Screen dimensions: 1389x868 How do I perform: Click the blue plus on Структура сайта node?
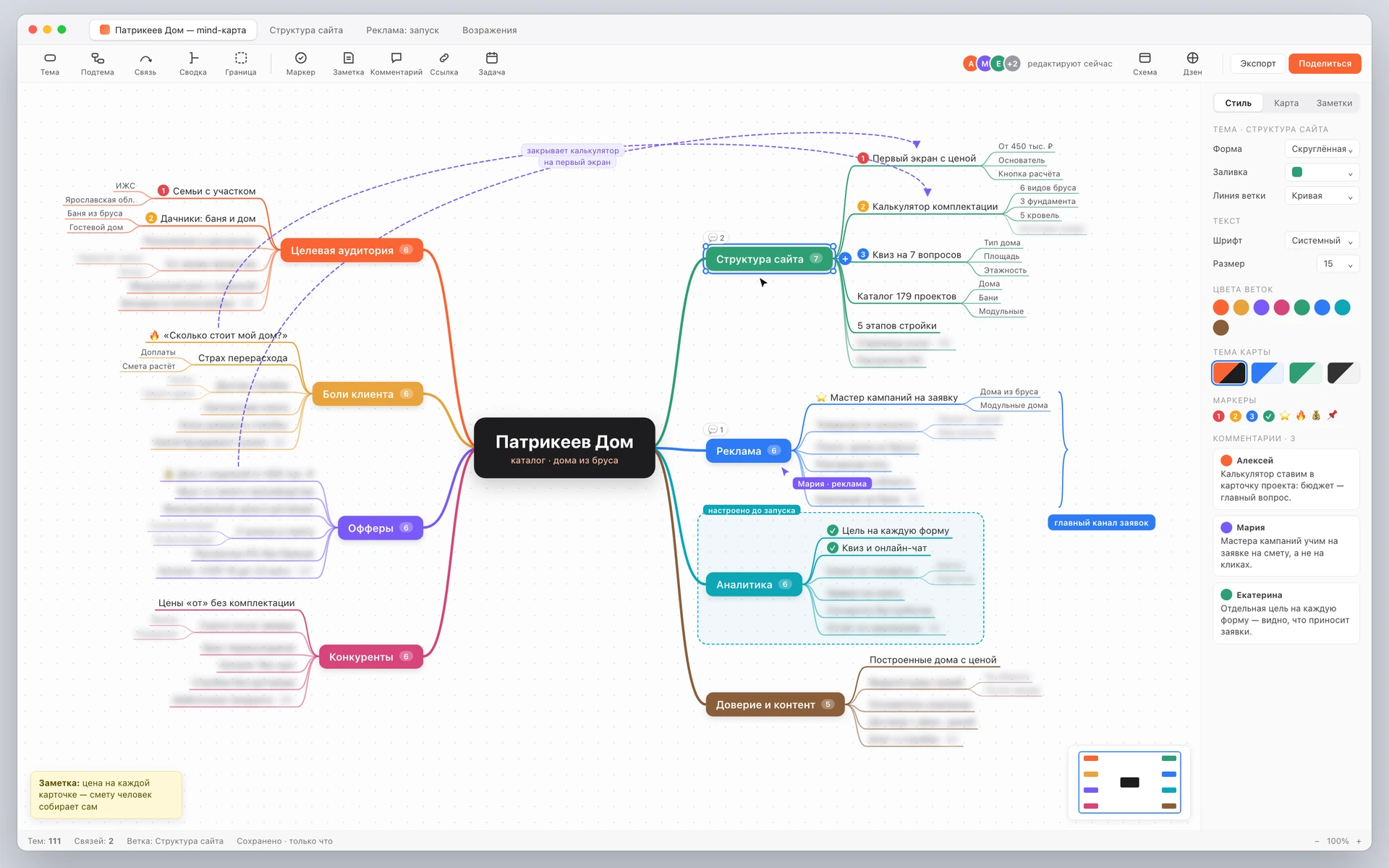(845, 258)
